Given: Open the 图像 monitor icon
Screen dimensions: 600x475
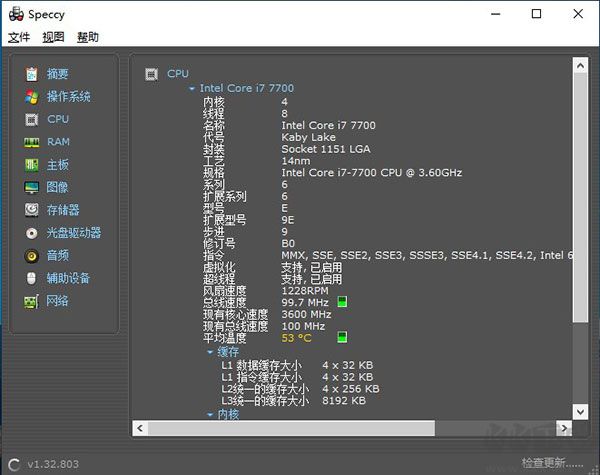Looking at the screenshot, I should tap(31, 188).
